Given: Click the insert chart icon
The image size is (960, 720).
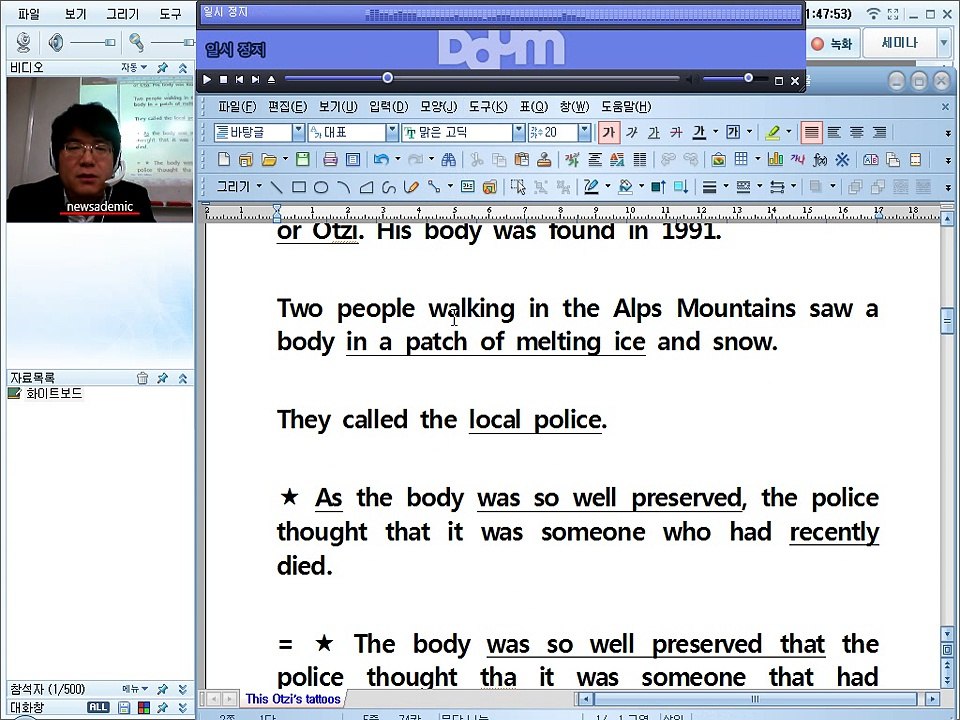Looking at the screenshot, I should [775, 159].
